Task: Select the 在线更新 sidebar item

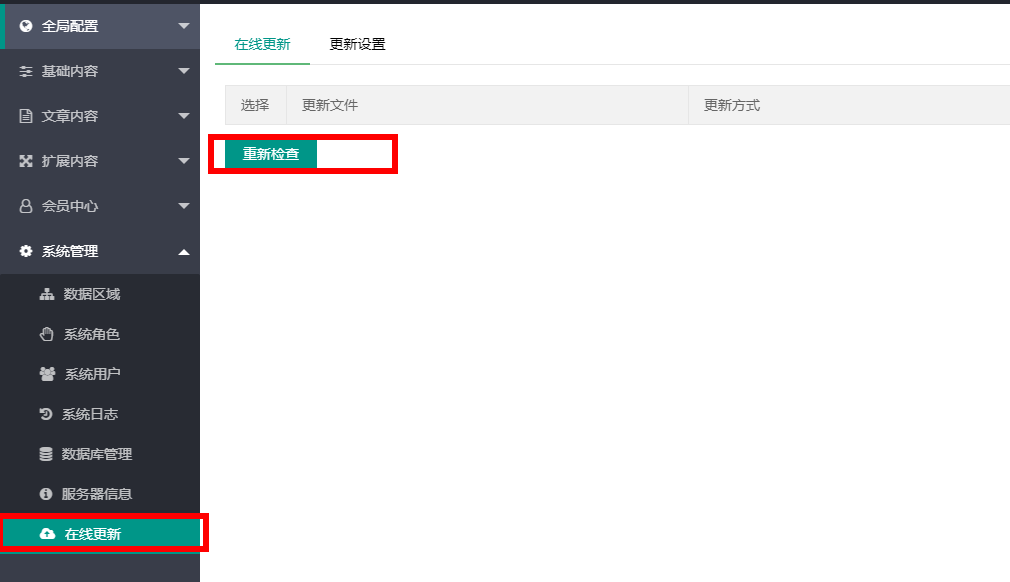Action: 101,534
